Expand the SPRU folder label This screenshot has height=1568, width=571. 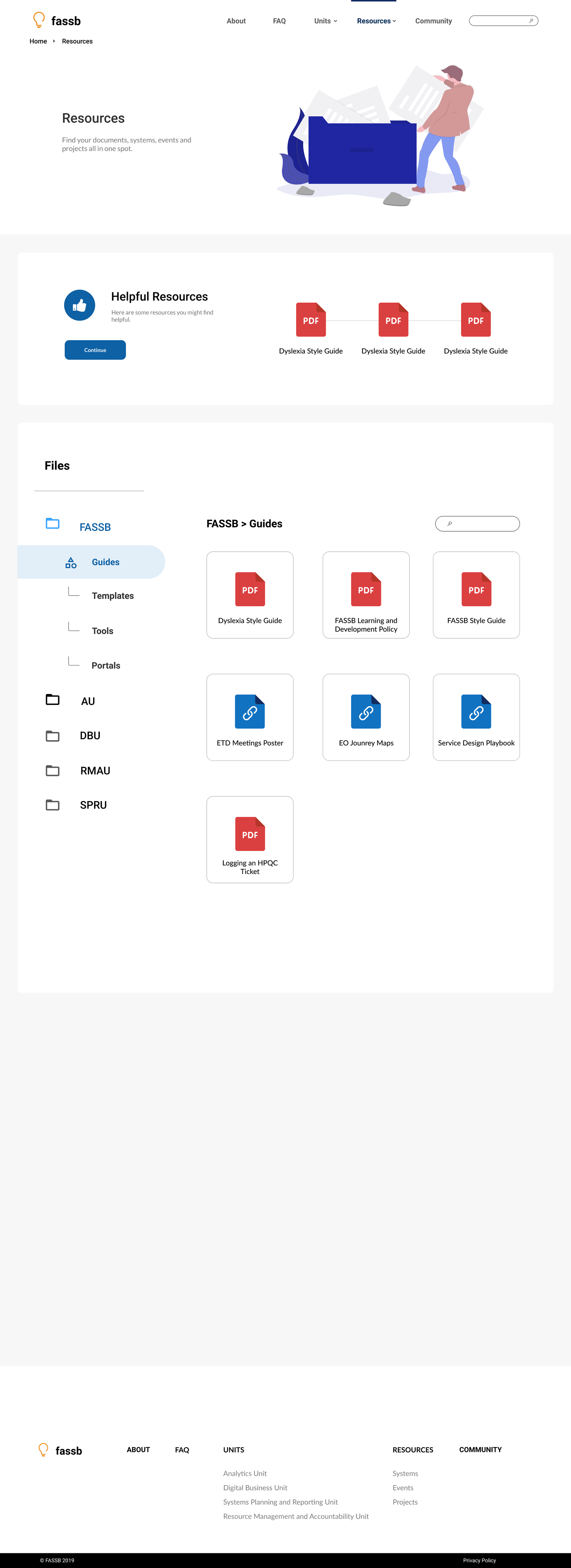tap(93, 805)
